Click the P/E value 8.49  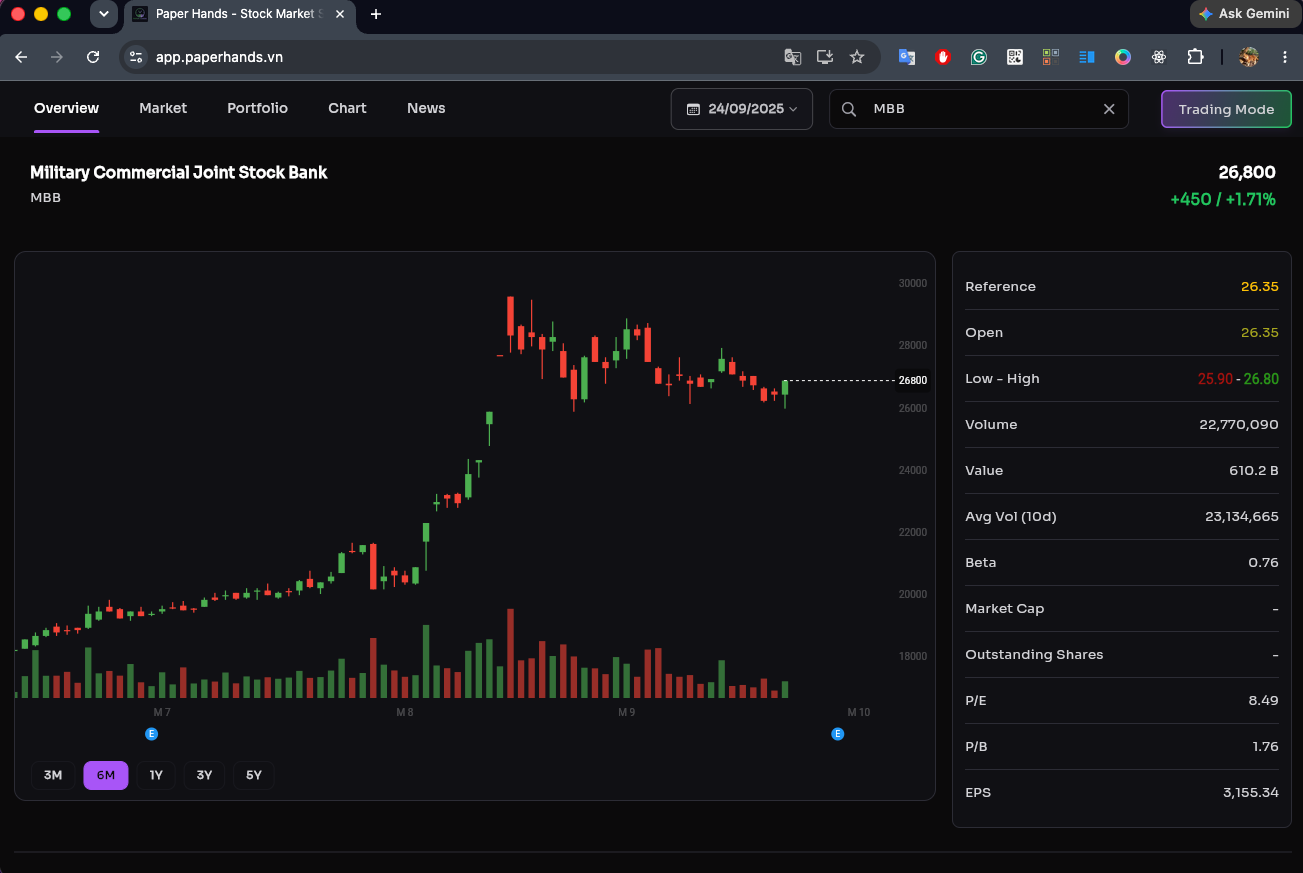1264,701
